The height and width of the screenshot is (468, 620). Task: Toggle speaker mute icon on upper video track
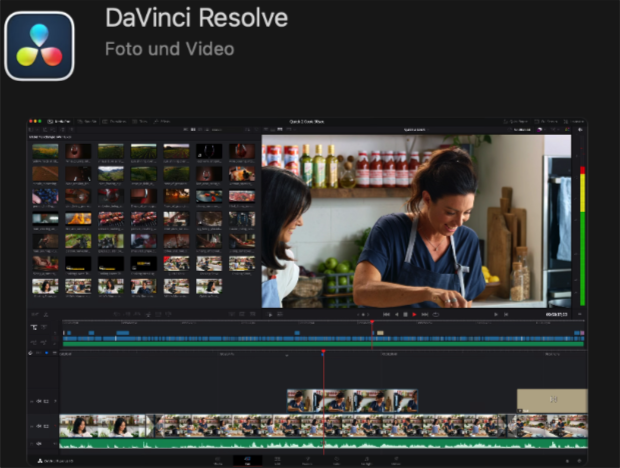point(39,401)
